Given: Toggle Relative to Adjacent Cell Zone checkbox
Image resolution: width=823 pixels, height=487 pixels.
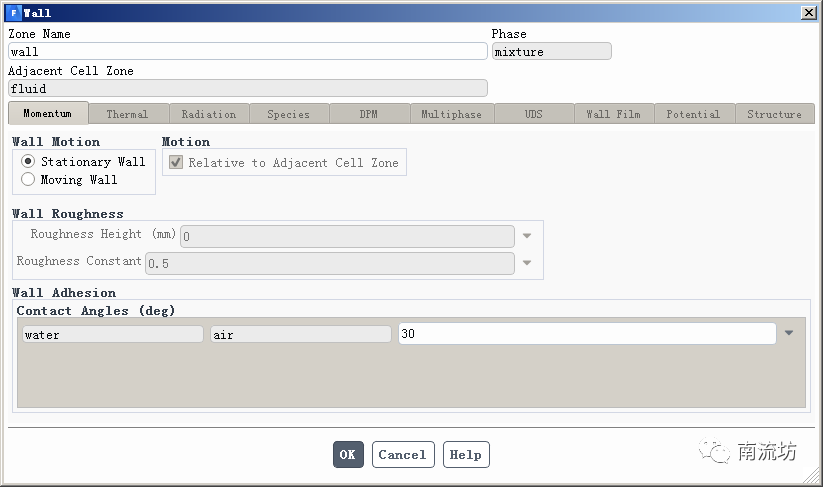Looking at the screenshot, I should [176, 162].
